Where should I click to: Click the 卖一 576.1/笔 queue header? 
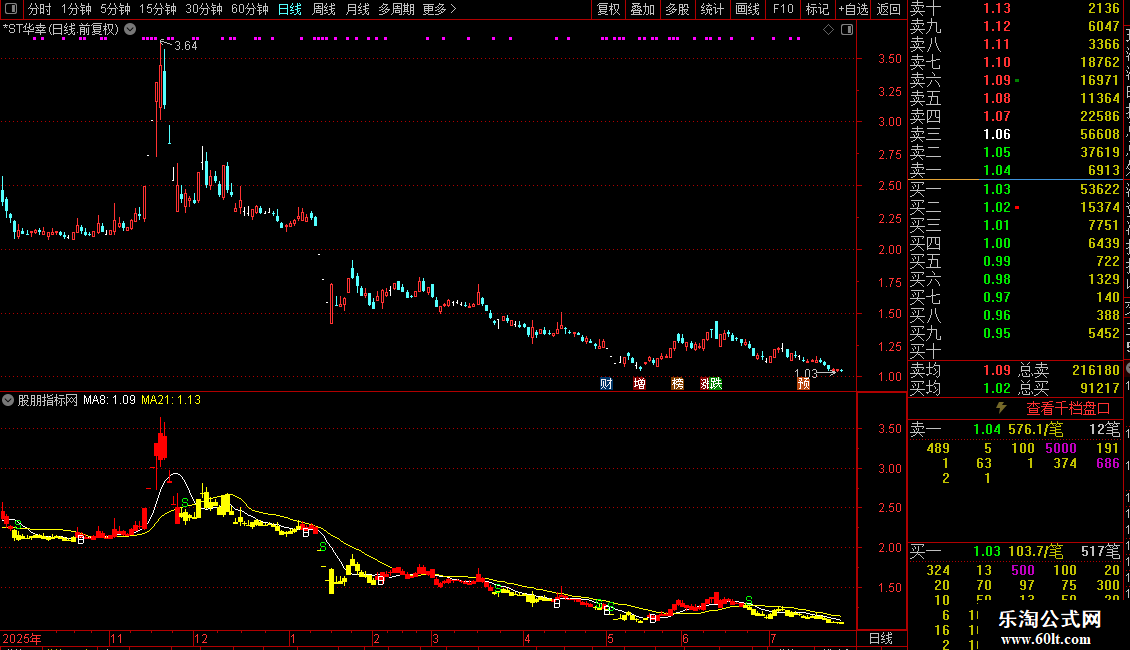coord(1015,429)
